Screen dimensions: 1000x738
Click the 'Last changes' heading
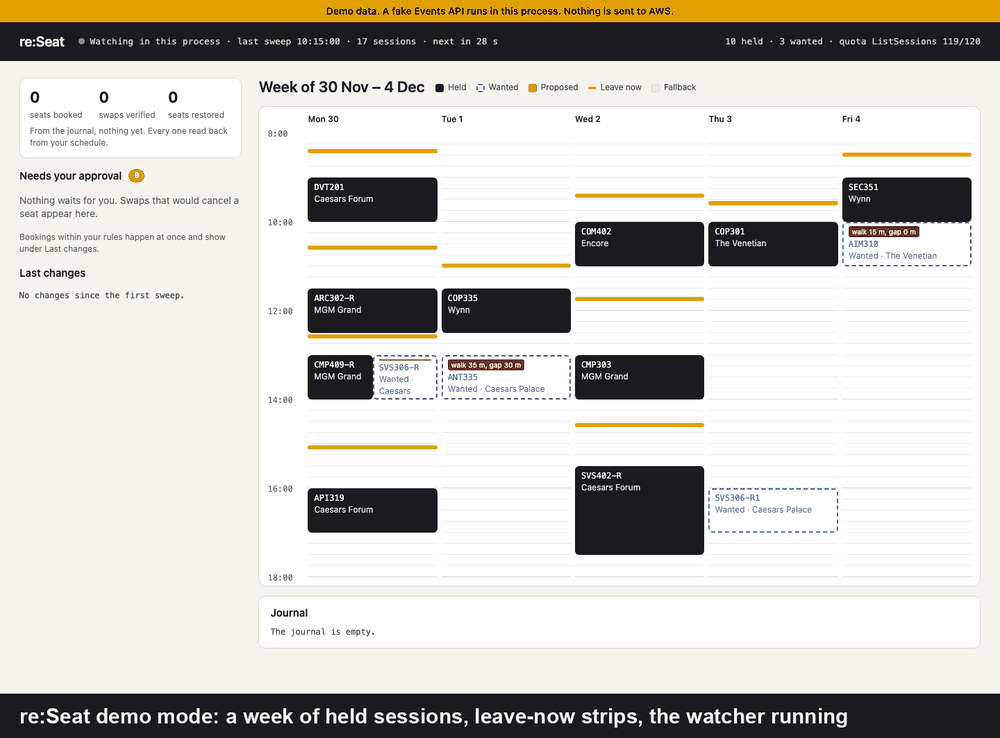point(52,273)
